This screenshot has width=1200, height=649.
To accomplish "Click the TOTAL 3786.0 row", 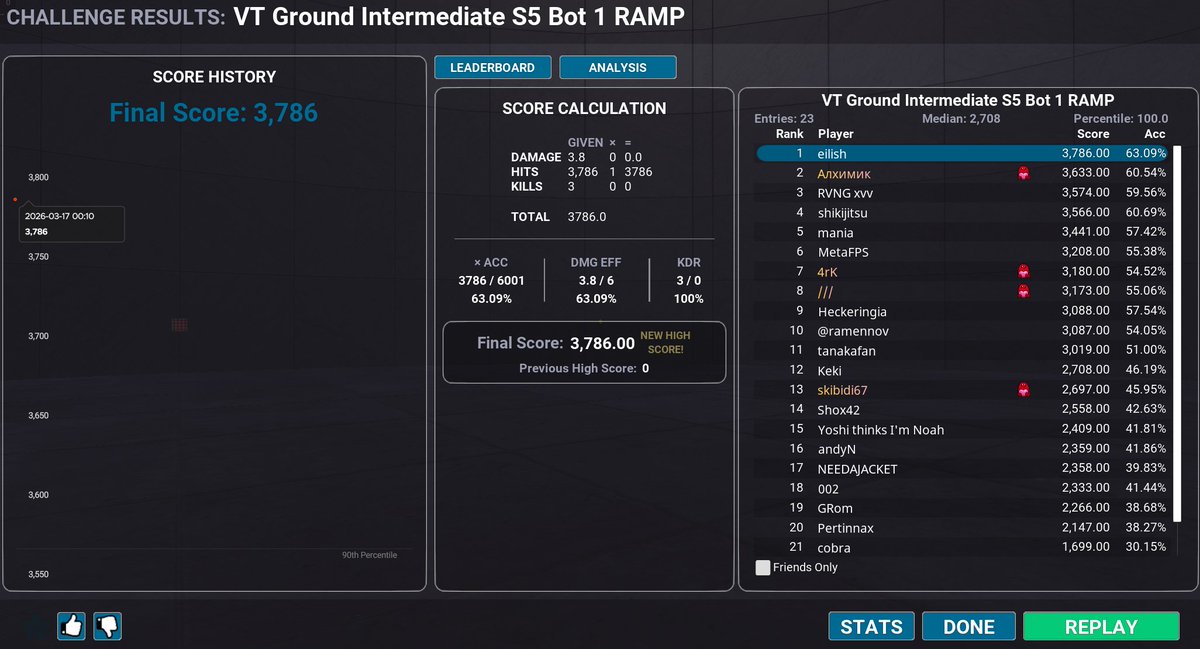I will tap(559, 216).
